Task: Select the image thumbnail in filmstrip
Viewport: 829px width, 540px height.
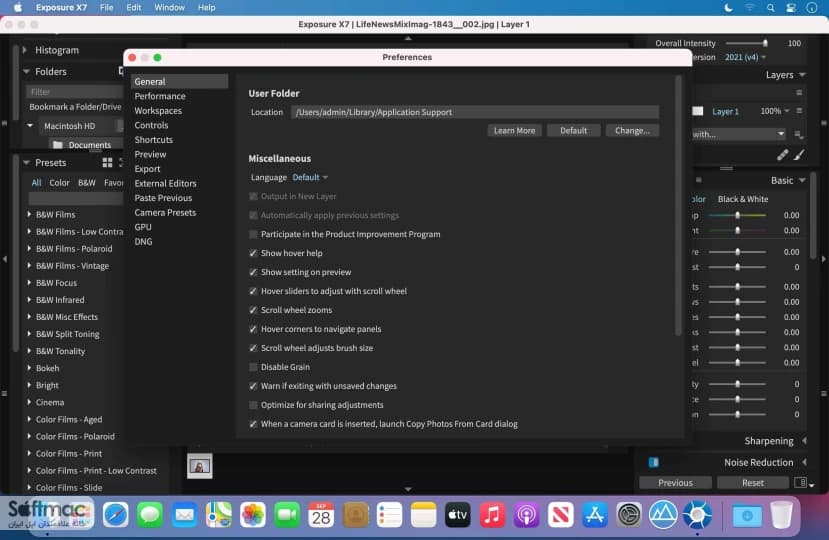Action: tap(200, 466)
